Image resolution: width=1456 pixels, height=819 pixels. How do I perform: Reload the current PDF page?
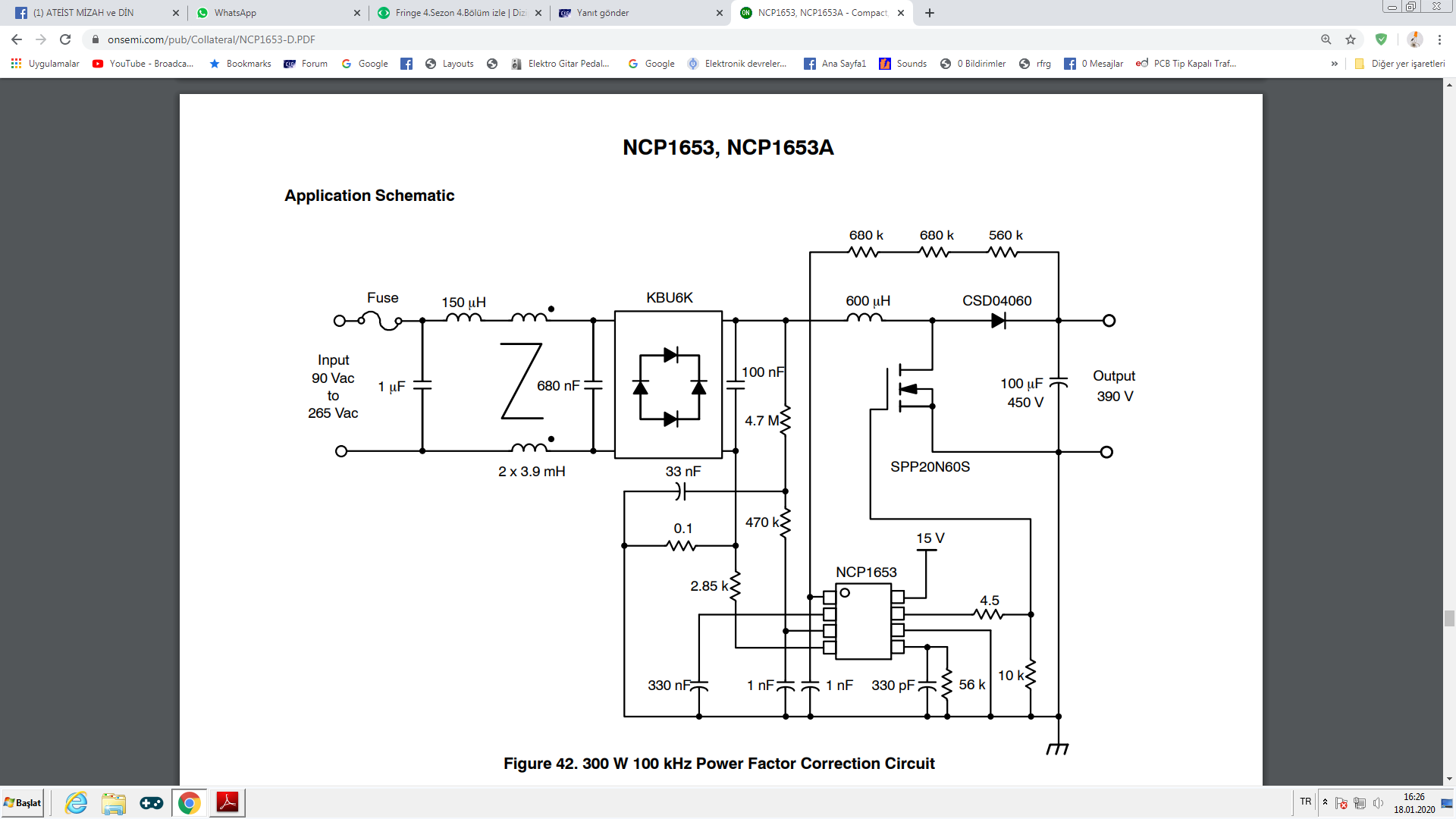[x=65, y=39]
